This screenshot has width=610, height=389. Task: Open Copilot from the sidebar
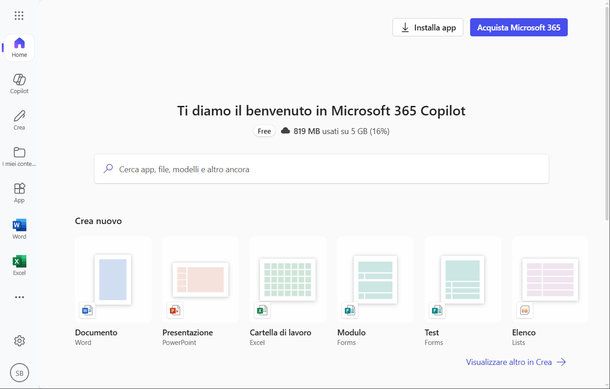pyautogui.click(x=19, y=84)
